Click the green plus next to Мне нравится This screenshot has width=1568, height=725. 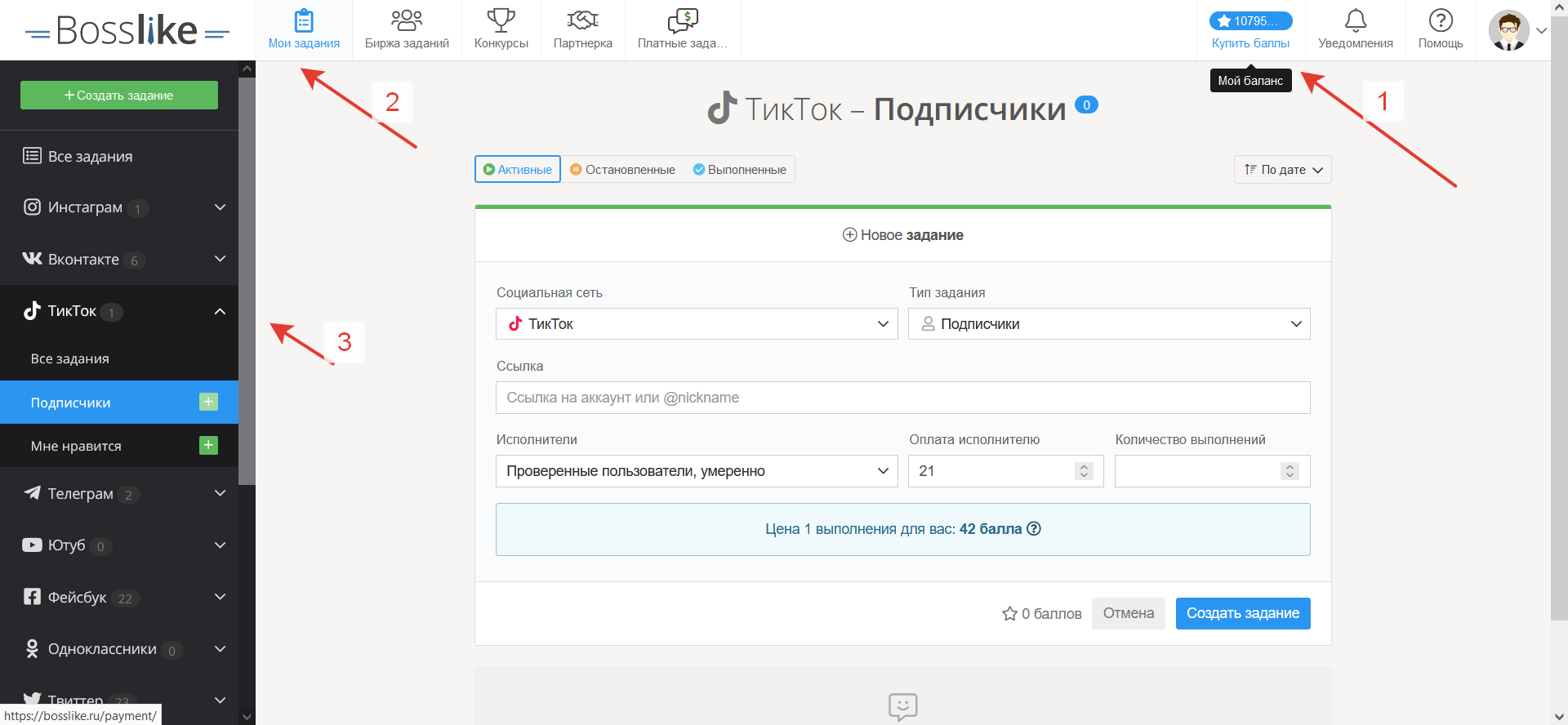pos(208,445)
